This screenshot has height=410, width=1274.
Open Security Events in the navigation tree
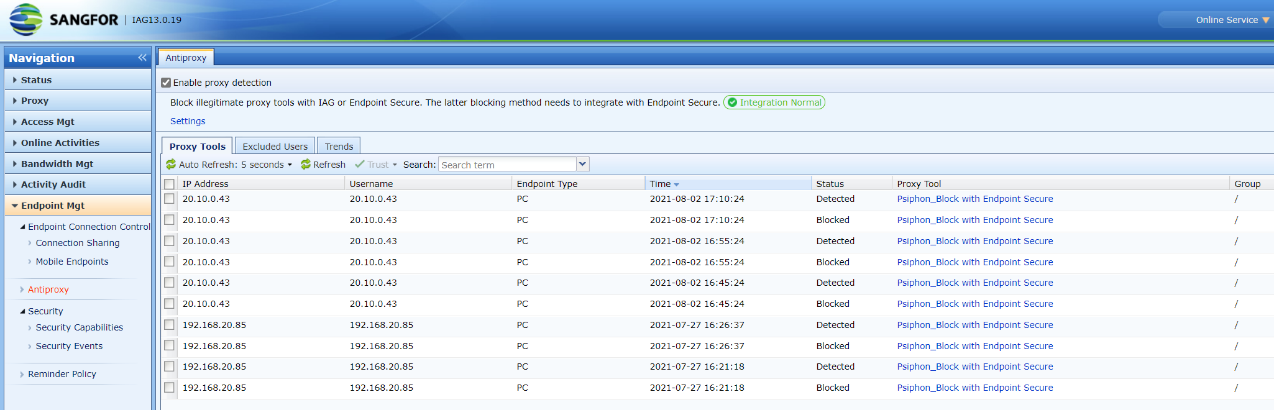tap(69, 346)
